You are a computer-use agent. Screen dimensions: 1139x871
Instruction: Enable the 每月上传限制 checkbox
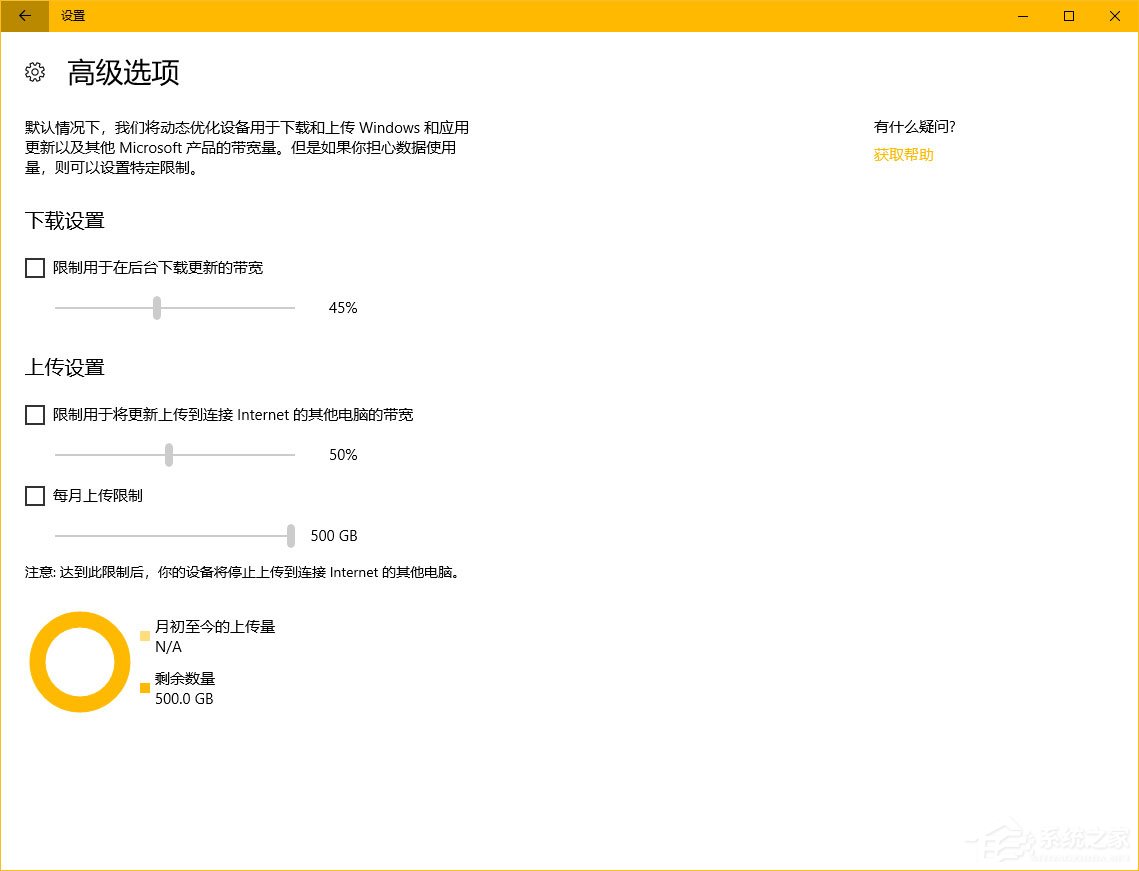pyautogui.click(x=34, y=496)
